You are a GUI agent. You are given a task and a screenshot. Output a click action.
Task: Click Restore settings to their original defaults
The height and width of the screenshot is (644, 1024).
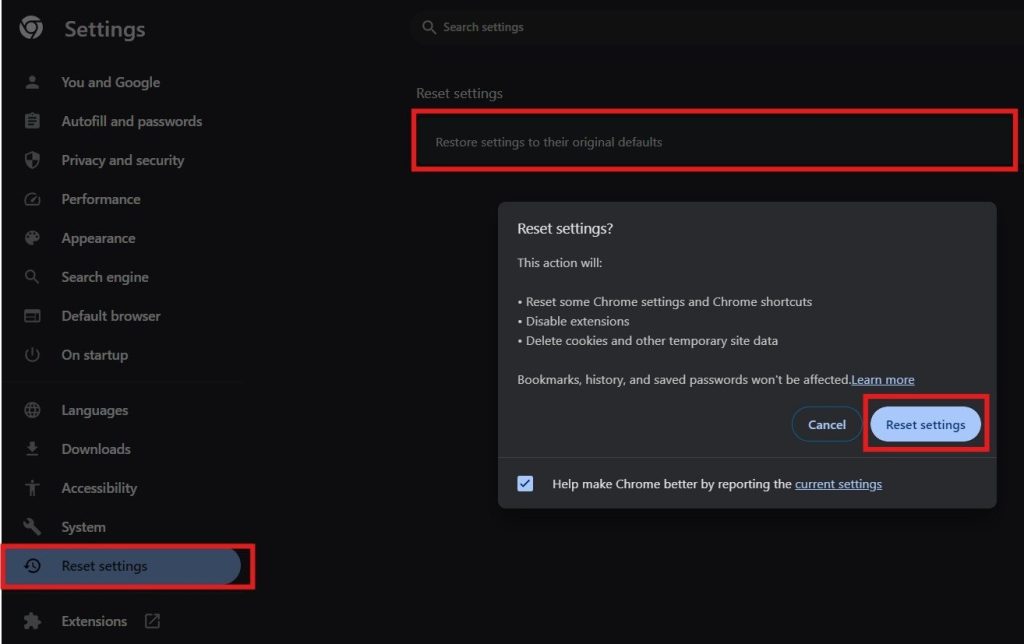tap(714, 142)
